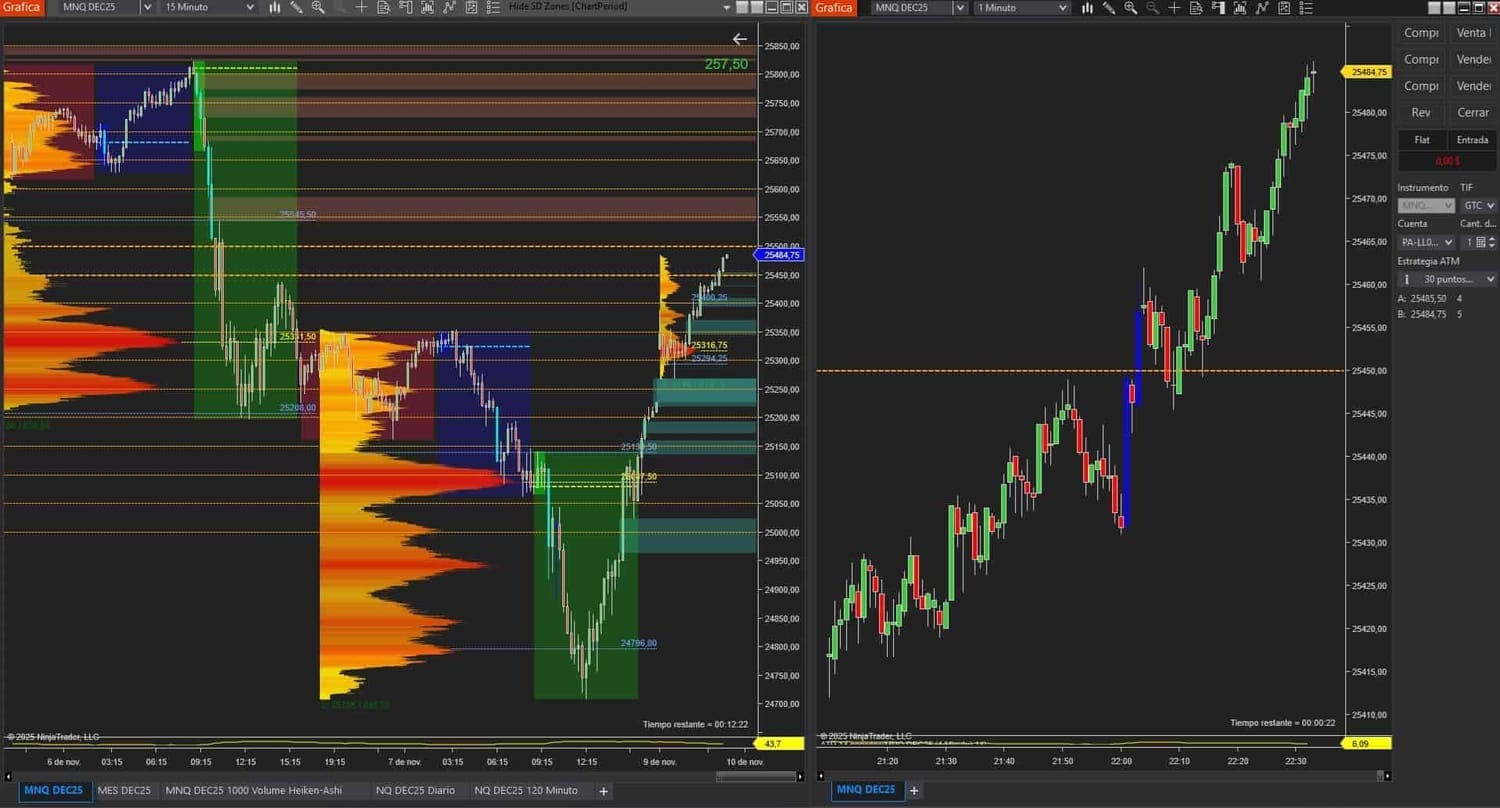Click the Rev reverse position button

[1421, 113]
